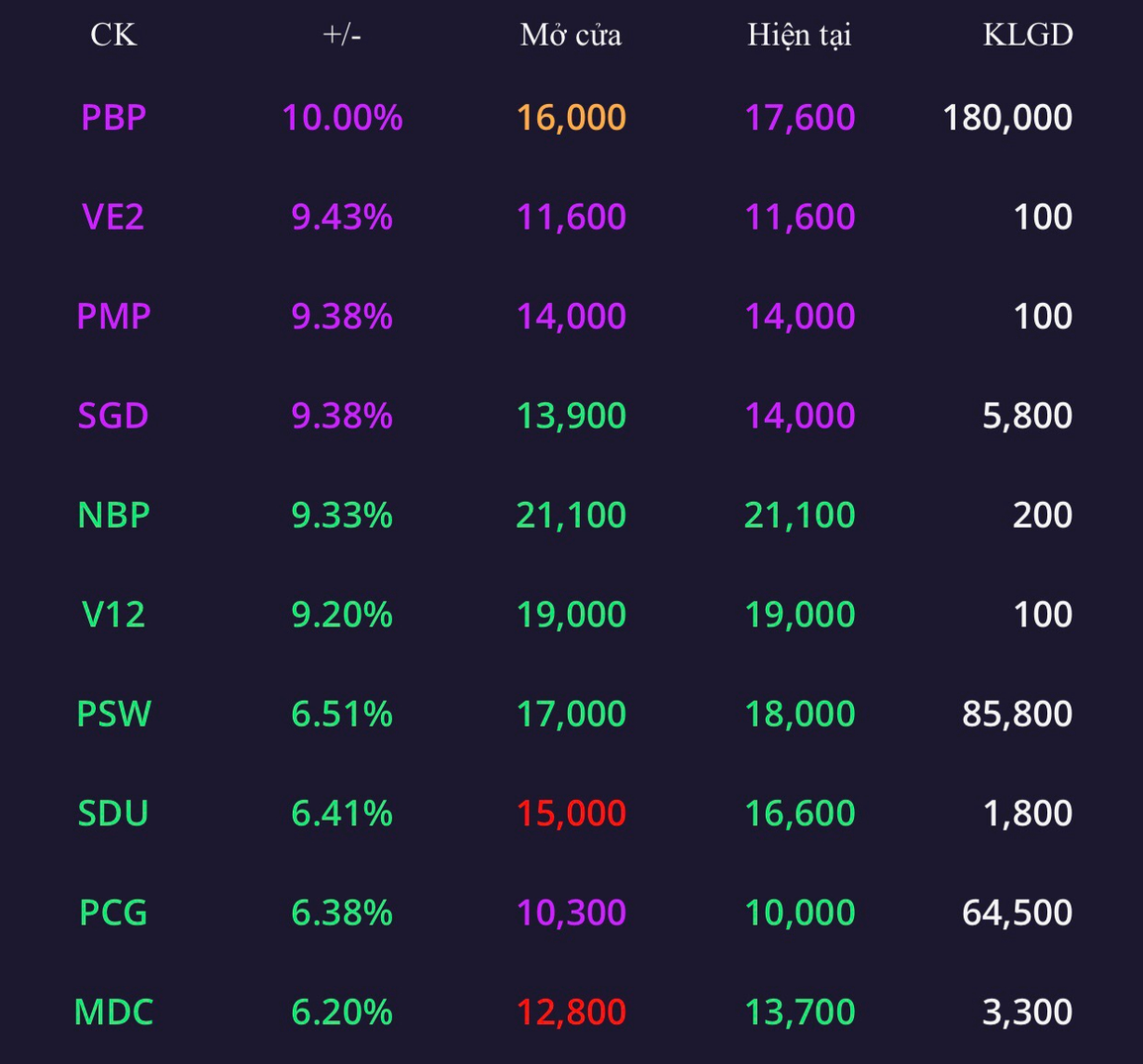
Task: Click the 180,000 volume cell for PBP
Action: click(x=1007, y=118)
